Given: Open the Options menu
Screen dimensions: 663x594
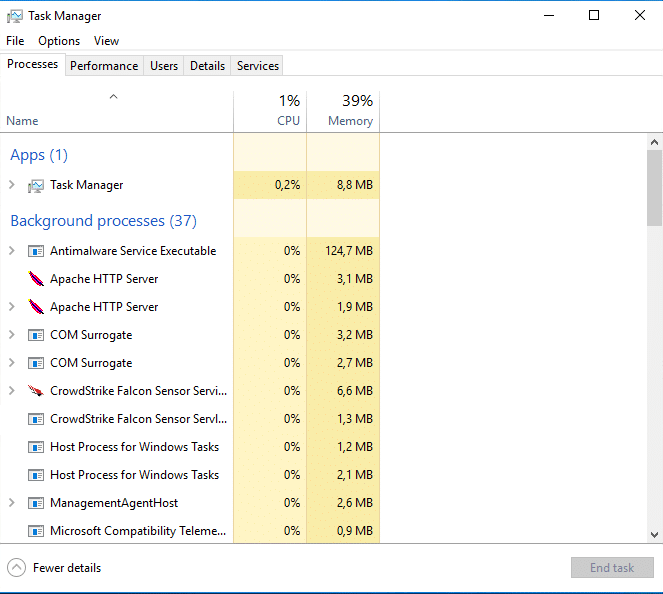Looking at the screenshot, I should 59,41.
